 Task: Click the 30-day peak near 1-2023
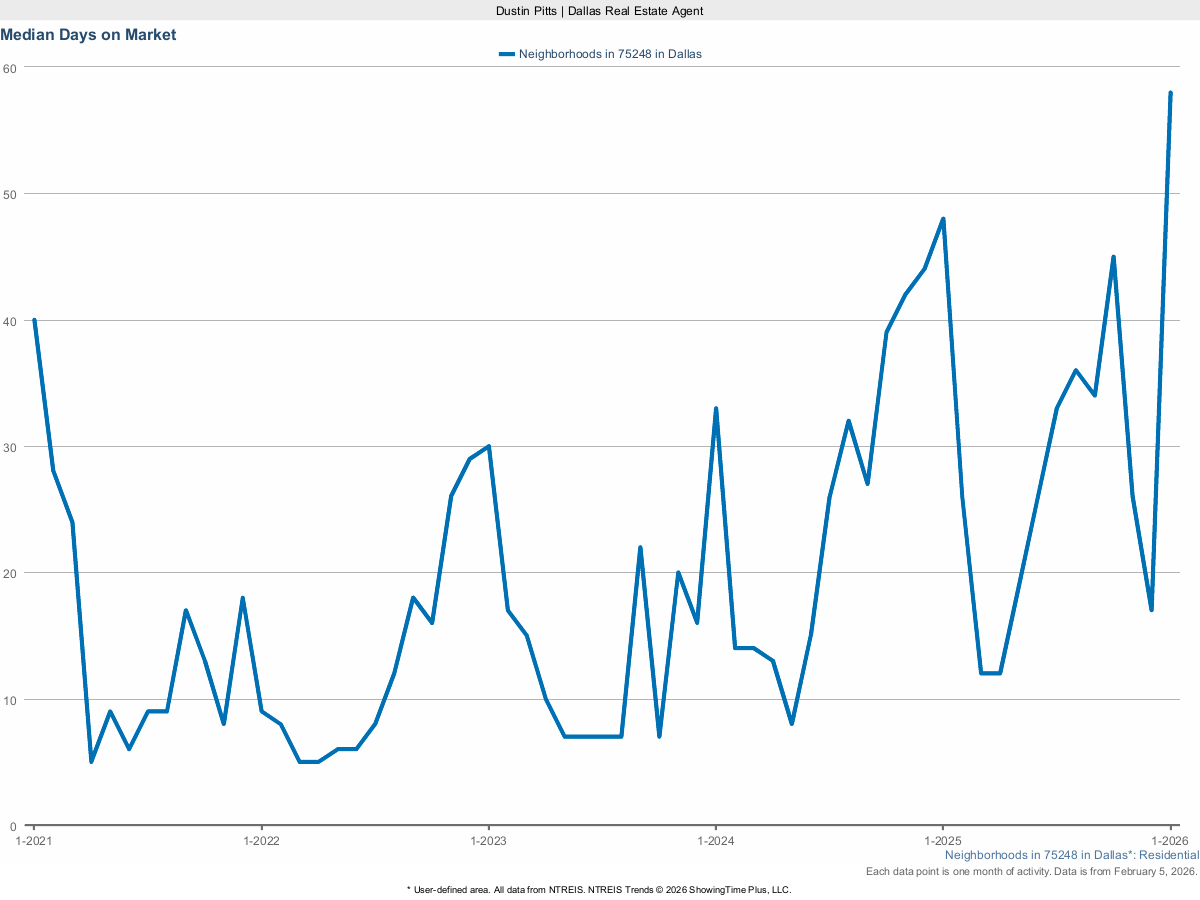487,443
